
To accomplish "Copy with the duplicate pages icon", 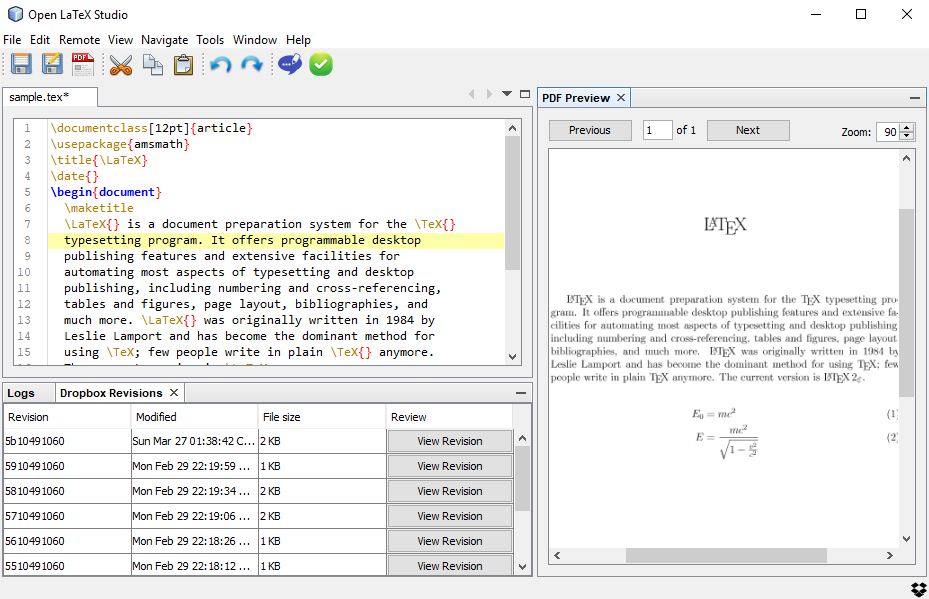I will click(x=153, y=65).
